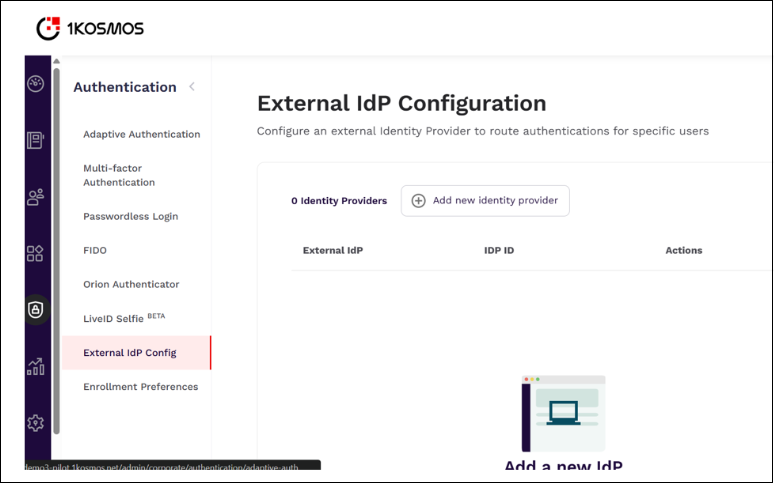774x483 pixels.
Task: Collapse the Authentication panel chevron
Action: click(192, 87)
